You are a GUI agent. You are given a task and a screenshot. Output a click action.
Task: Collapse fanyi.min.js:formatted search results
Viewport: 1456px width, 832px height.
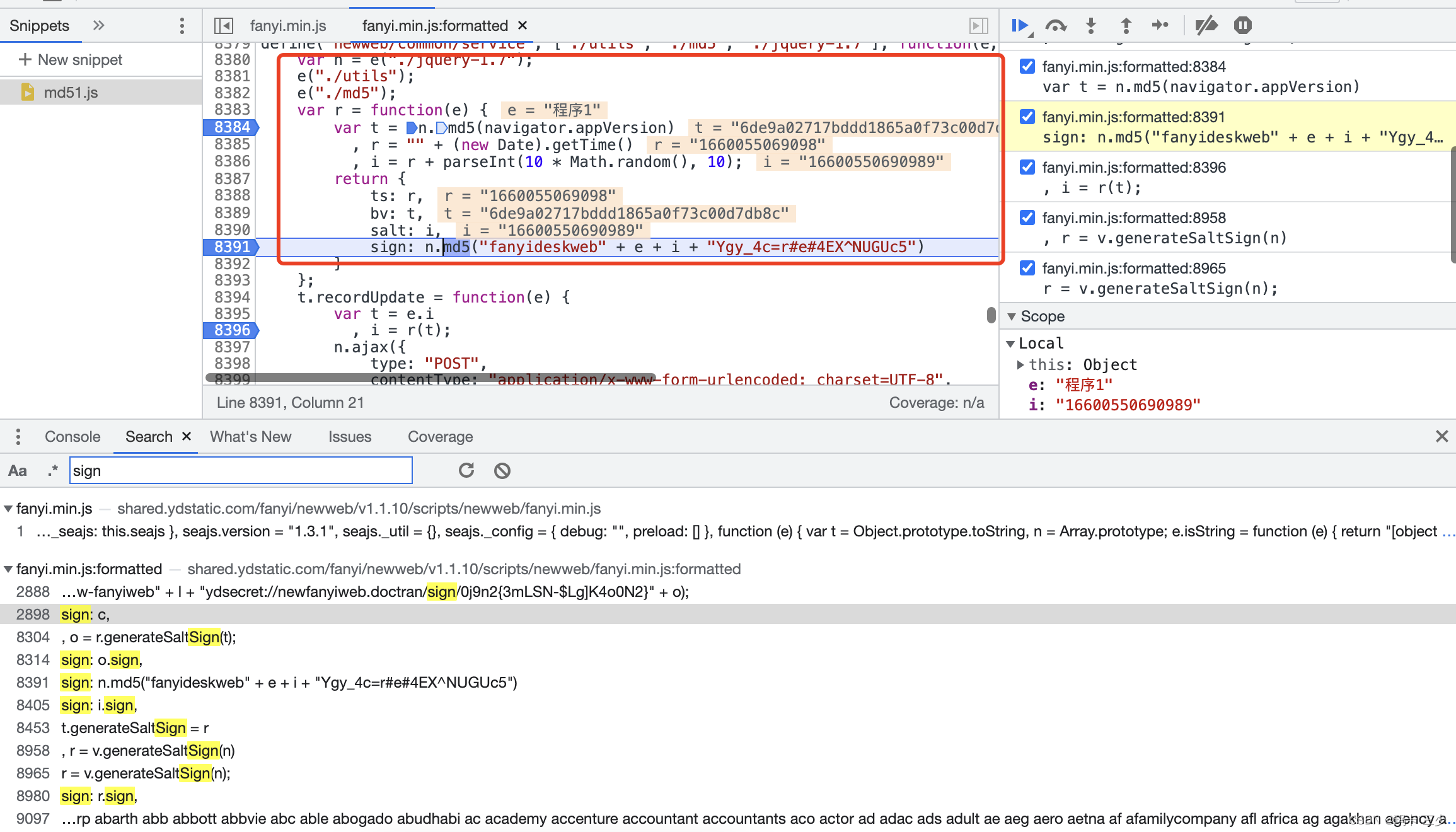coord(8,569)
